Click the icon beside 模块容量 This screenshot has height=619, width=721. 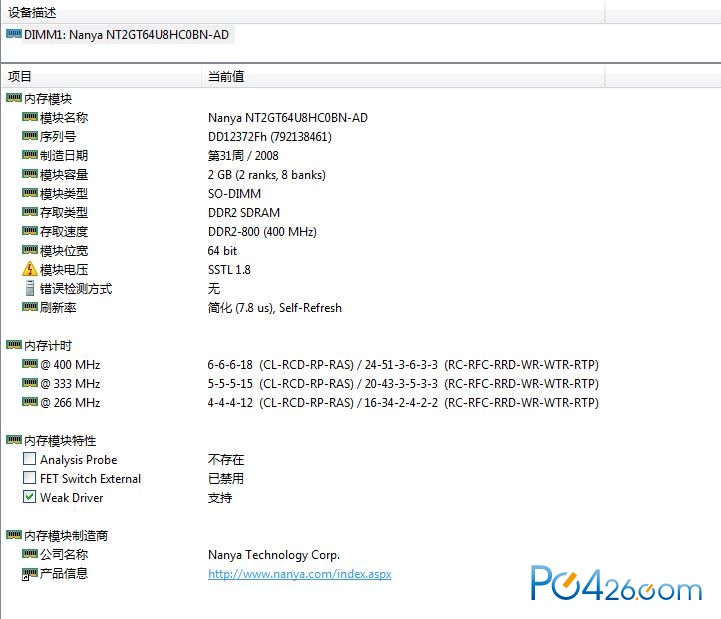(x=30, y=174)
